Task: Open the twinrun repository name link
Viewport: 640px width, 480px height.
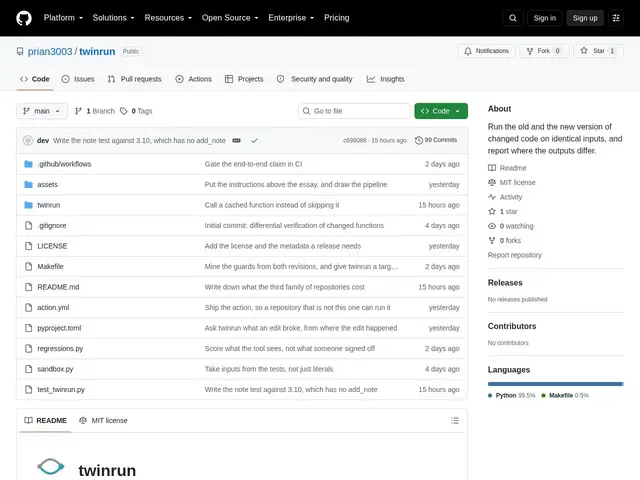Action: pyautogui.click(x=97, y=51)
